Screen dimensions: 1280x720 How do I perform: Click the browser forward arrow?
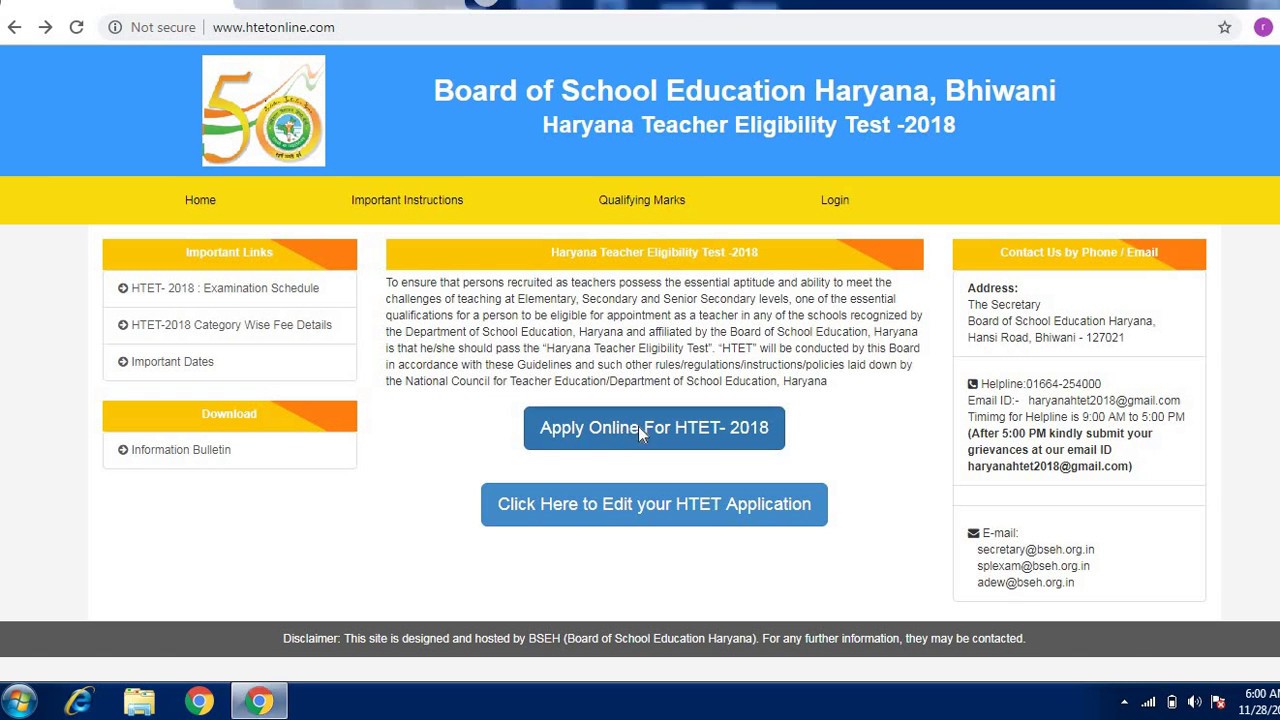tap(45, 27)
